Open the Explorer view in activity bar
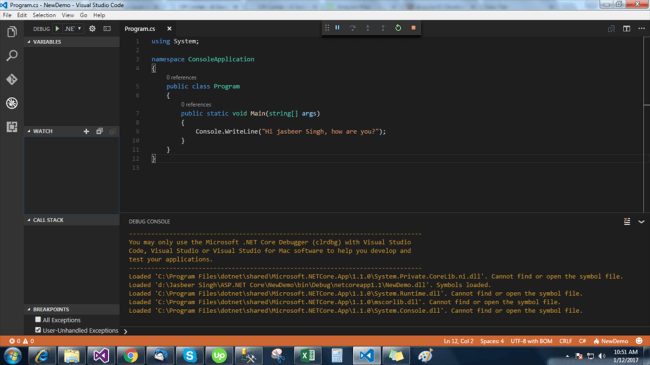Screen dimensions: 650x365 12,32
